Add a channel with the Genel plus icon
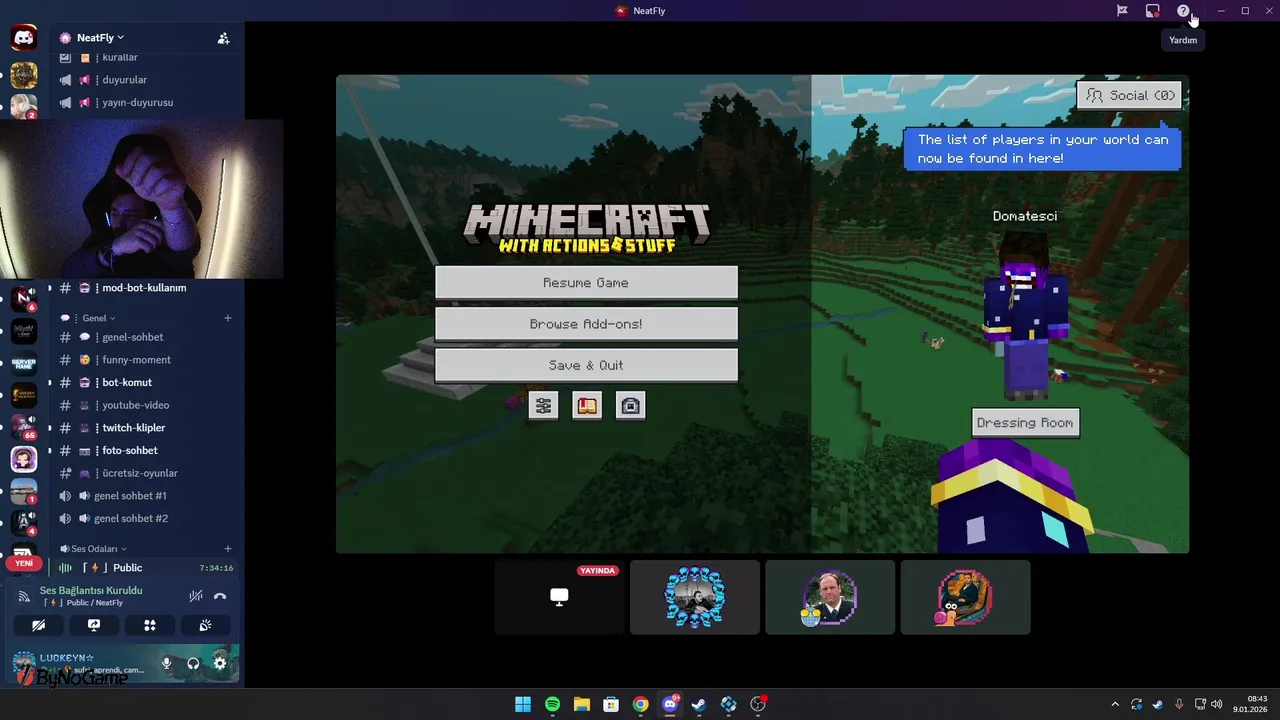 tap(228, 318)
